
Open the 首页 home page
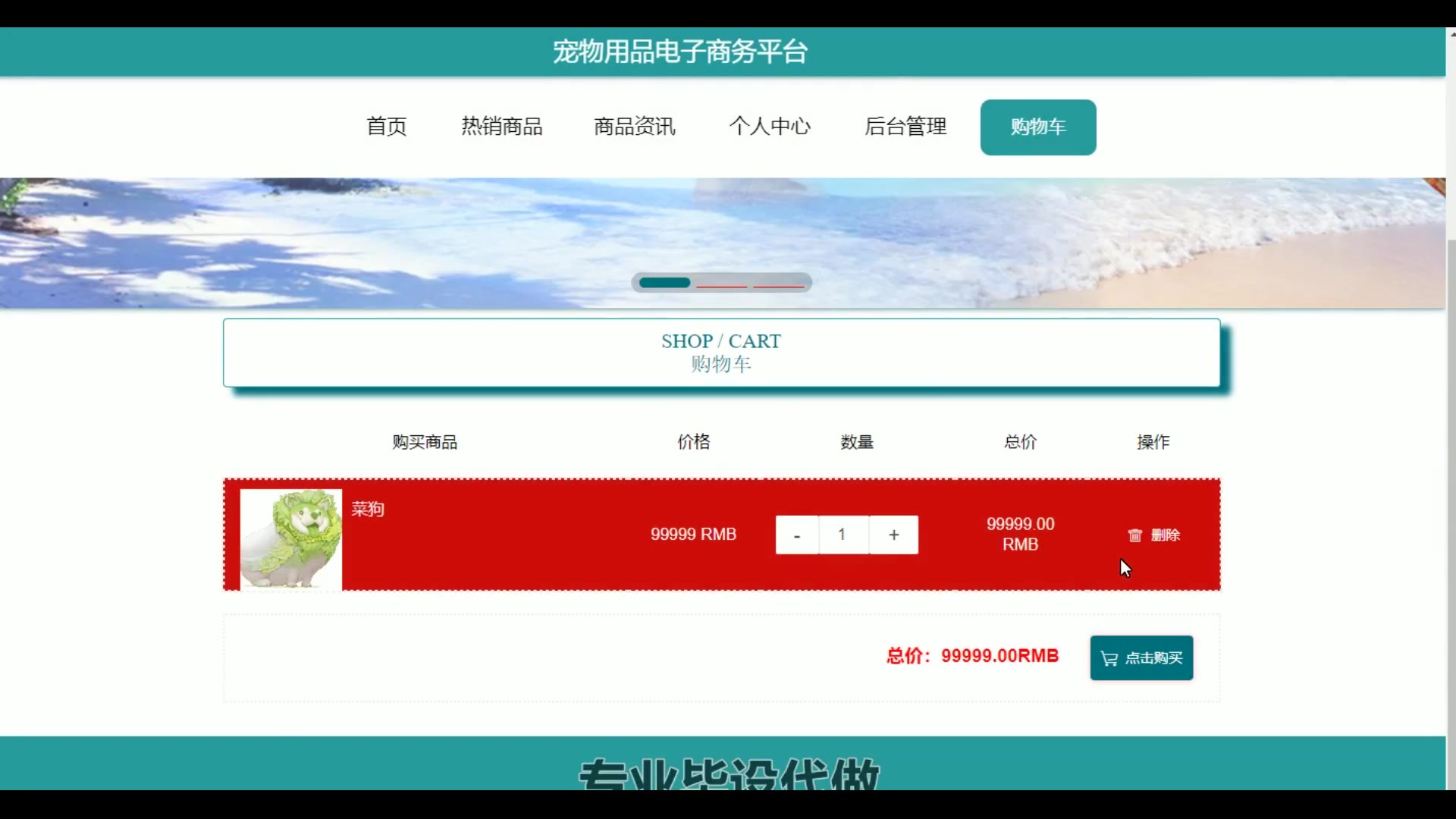pos(387,127)
